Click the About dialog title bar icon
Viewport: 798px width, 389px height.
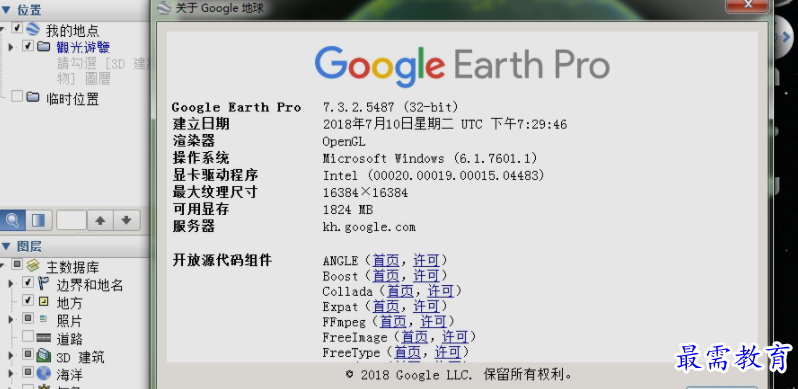(x=164, y=8)
